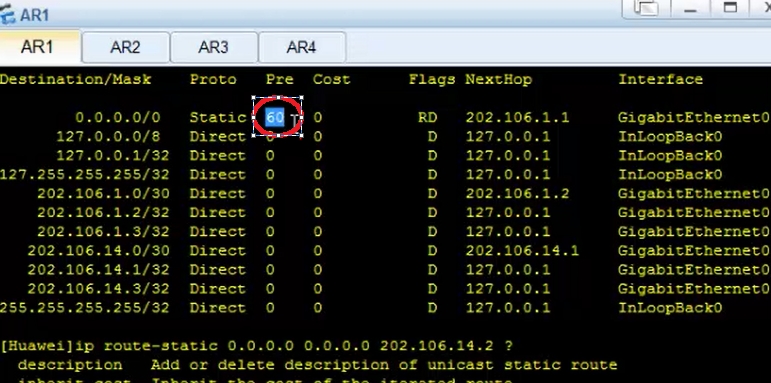Click the Pre column header
The image size is (771, 383).
pos(279,80)
